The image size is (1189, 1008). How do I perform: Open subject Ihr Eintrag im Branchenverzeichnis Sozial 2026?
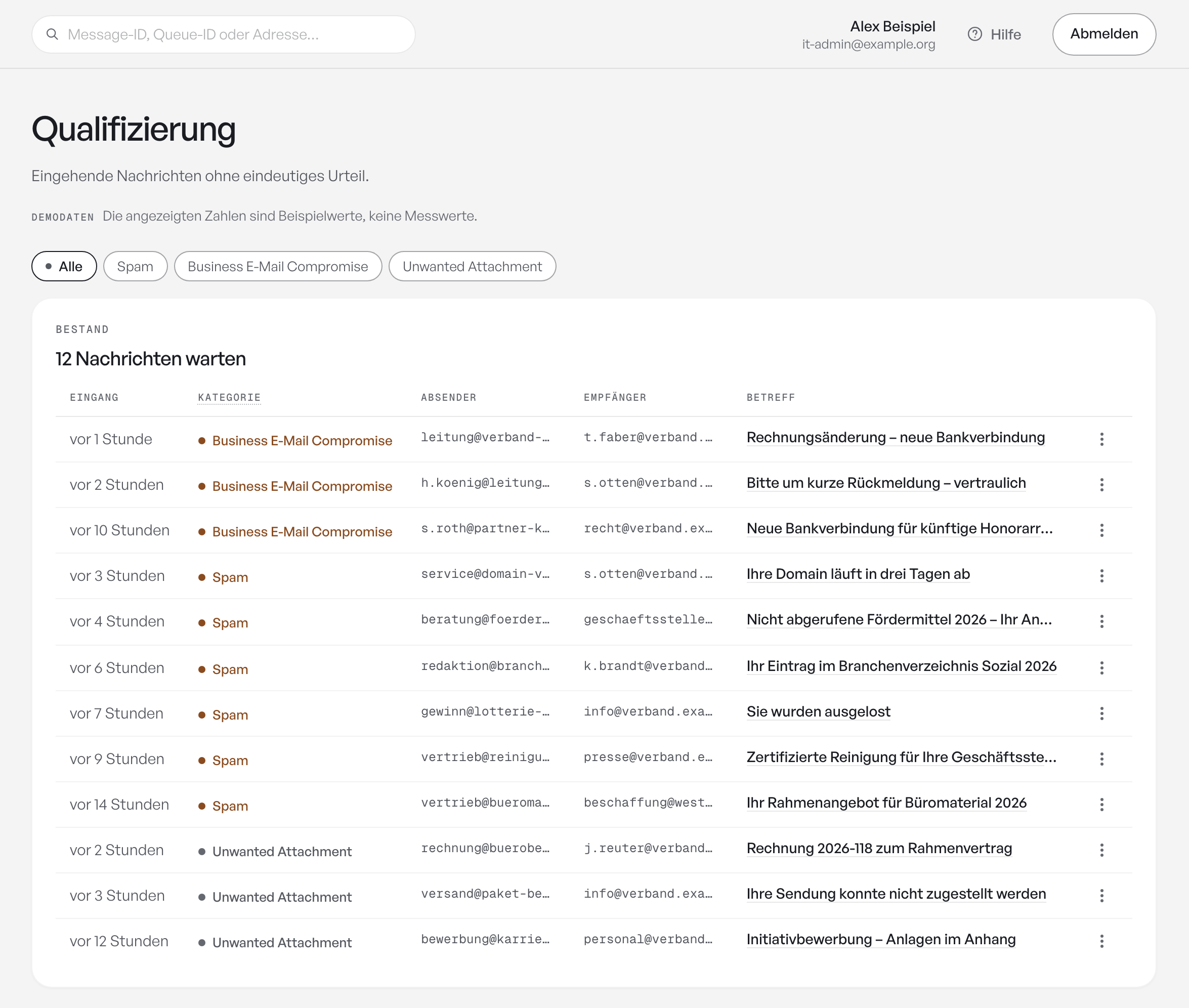[x=902, y=666]
